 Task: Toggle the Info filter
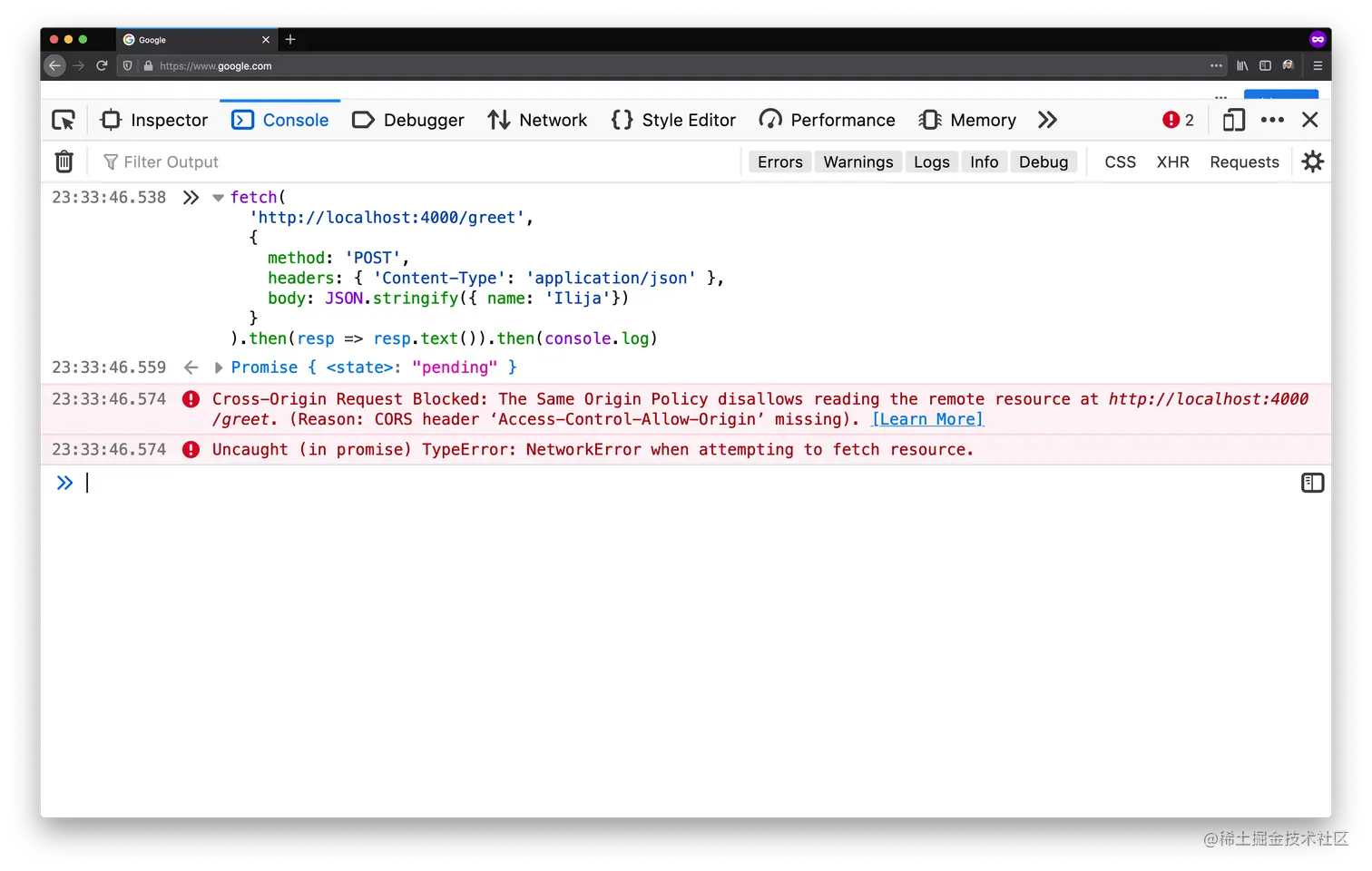tap(985, 161)
